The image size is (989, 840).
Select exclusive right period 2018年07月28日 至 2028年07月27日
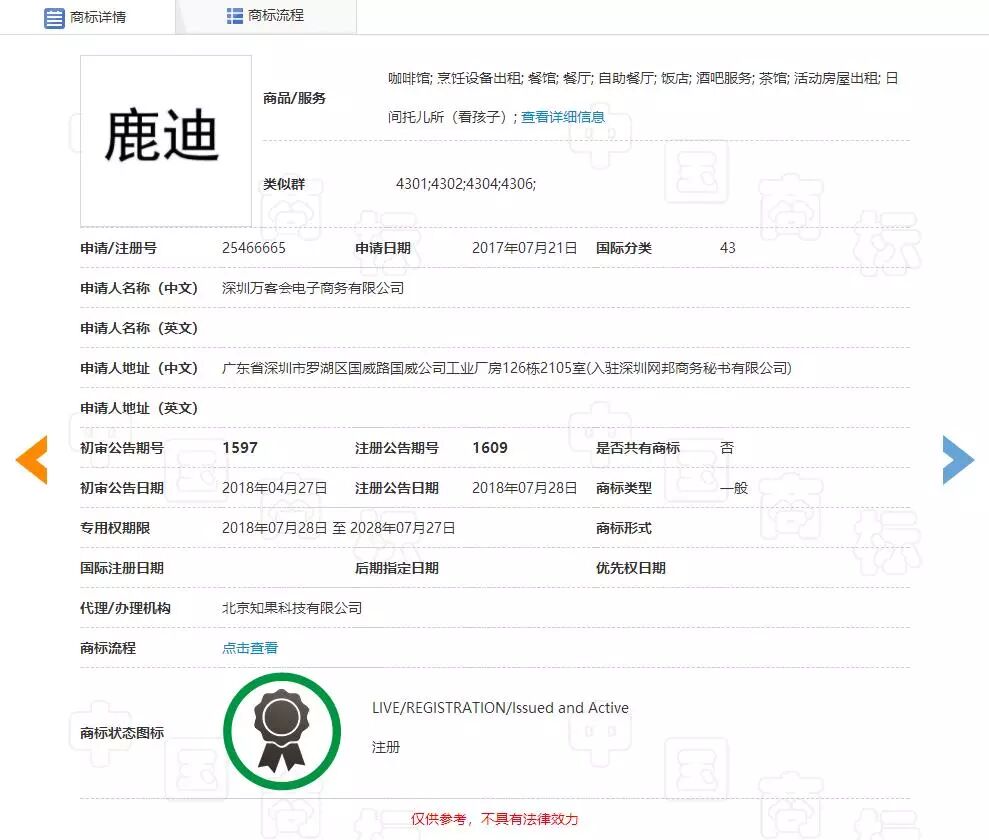point(339,528)
